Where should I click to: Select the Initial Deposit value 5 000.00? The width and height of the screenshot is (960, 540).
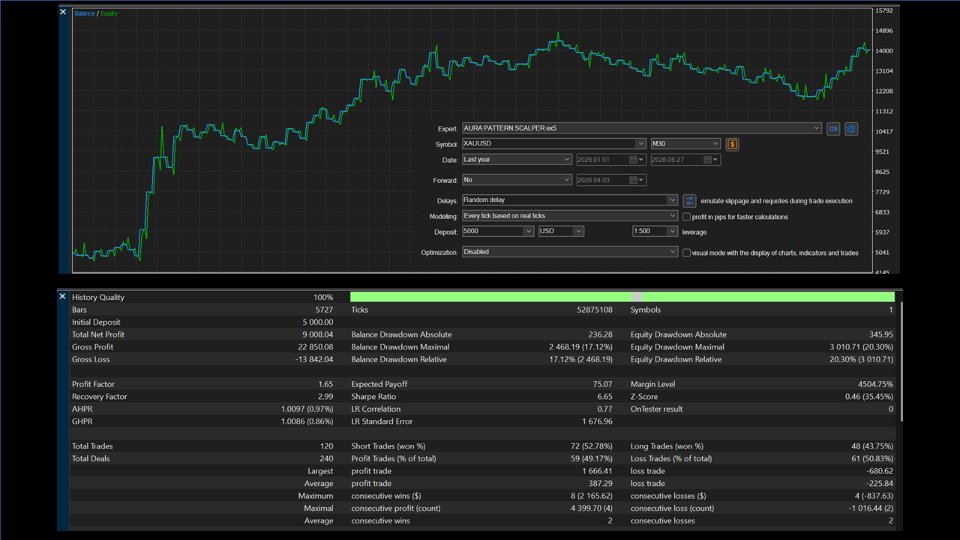318,322
